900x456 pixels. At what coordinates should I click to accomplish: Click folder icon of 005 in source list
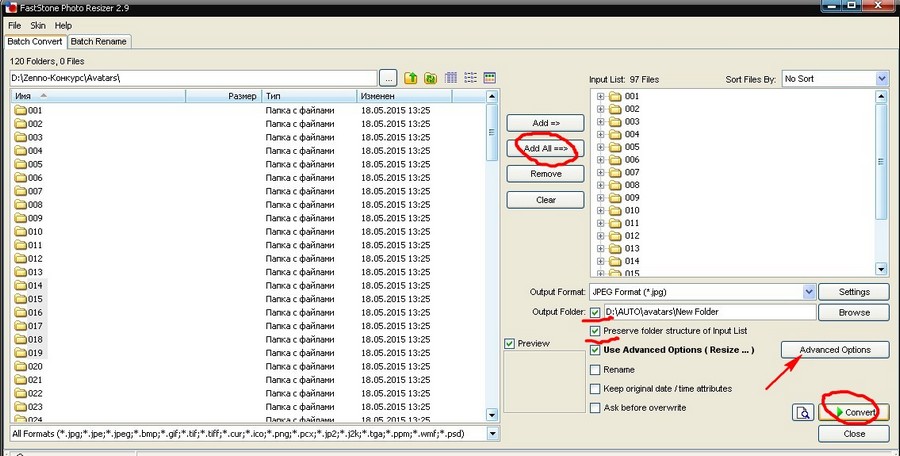pyautogui.click(x=21, y=164)
